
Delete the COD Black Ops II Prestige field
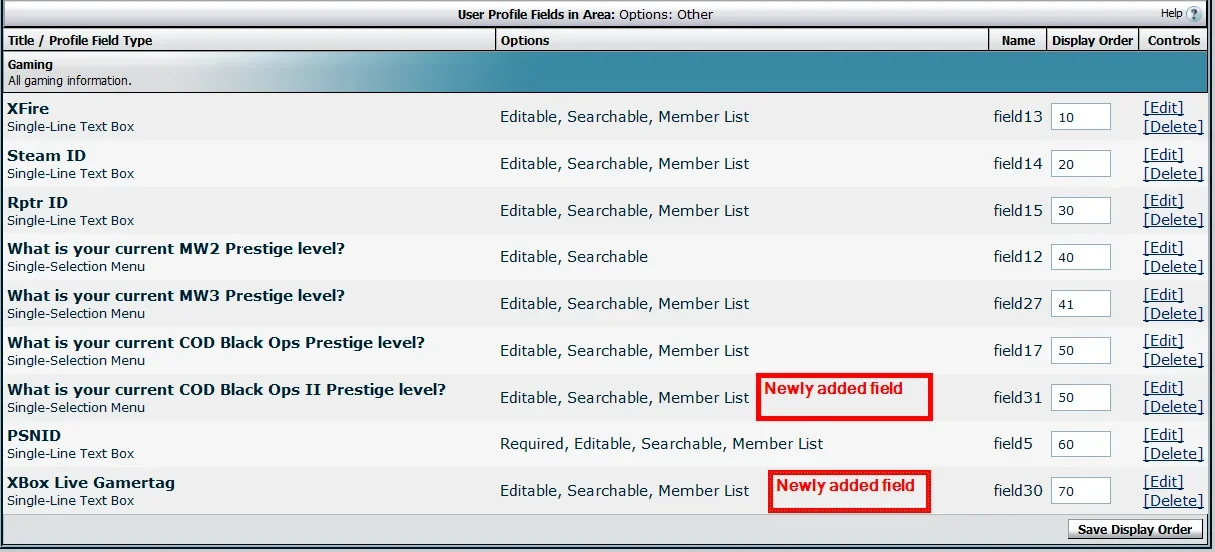tap(1173, 407)
